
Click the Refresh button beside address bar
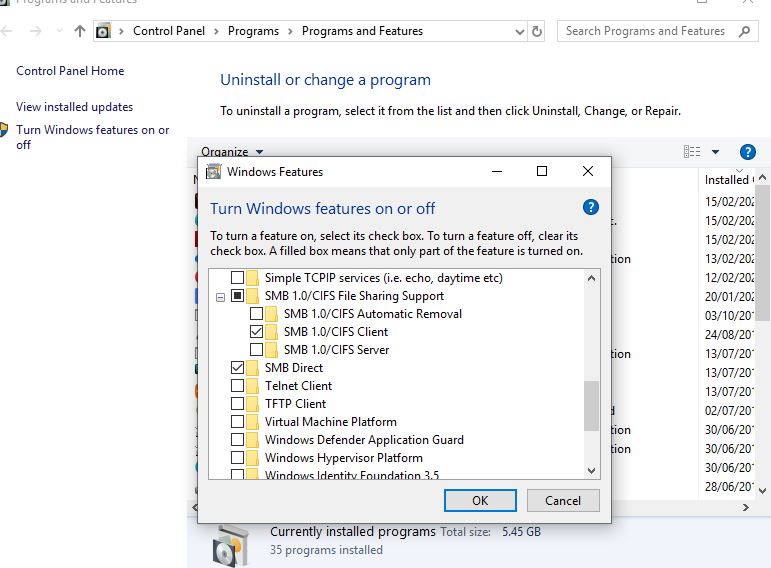[536, 31]
